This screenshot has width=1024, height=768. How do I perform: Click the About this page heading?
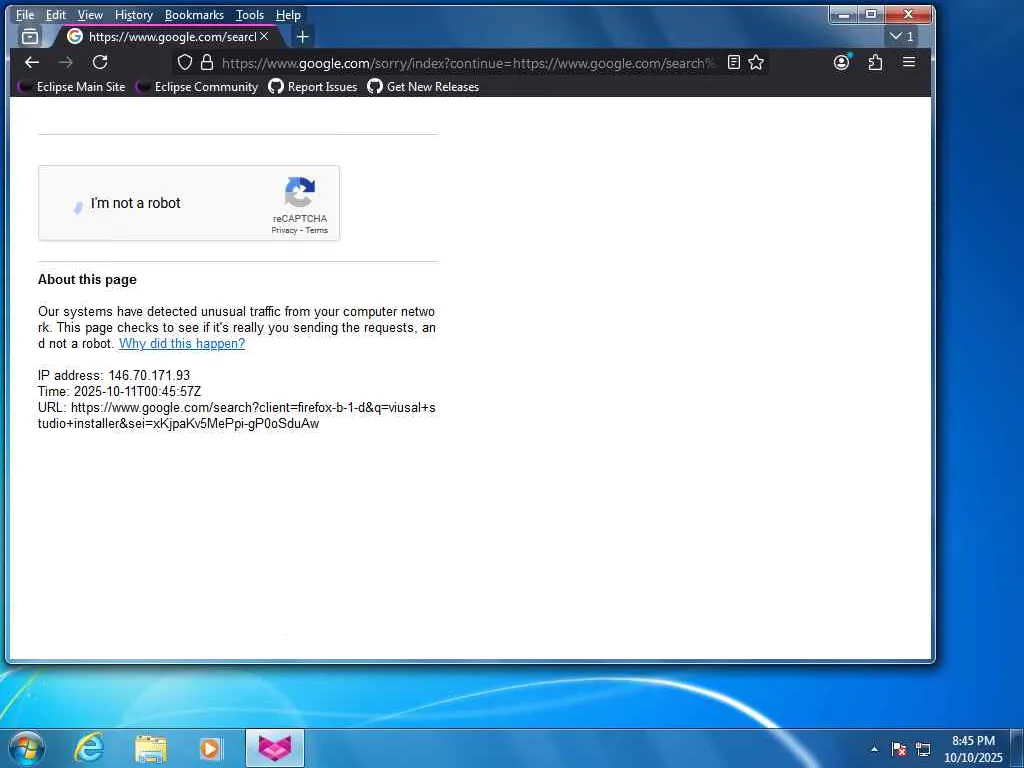87,280
